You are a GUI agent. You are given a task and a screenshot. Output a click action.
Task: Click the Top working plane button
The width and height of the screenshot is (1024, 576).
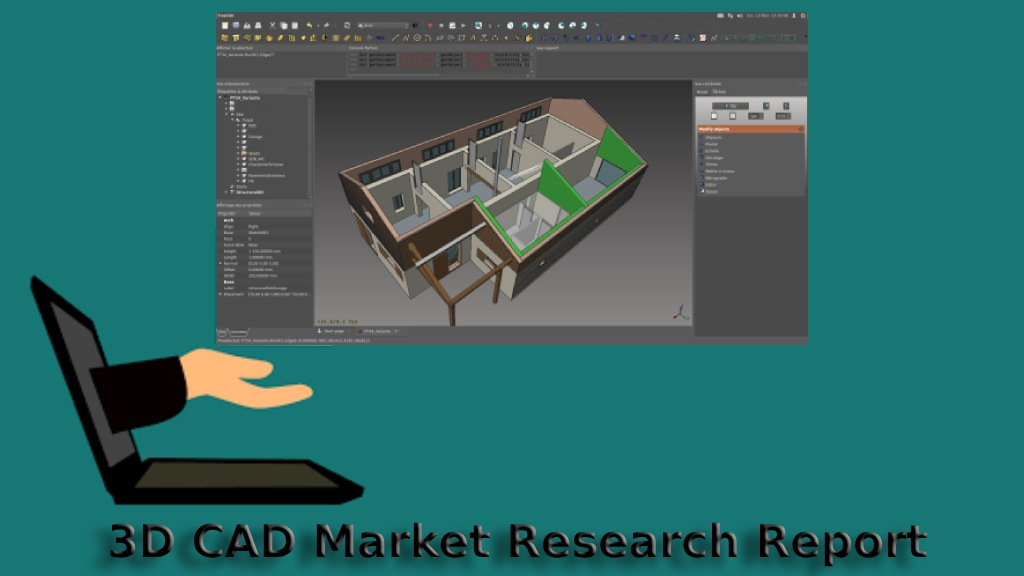[x=730, y=106]
